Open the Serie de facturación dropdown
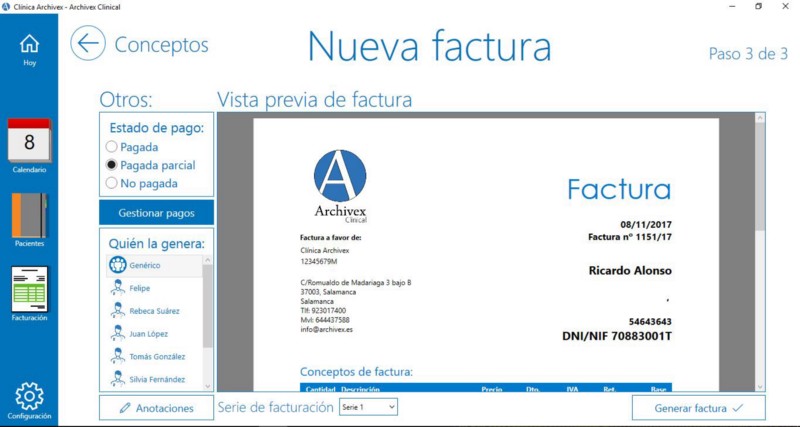This screenshot has width=800, height=427. point(368,407)
